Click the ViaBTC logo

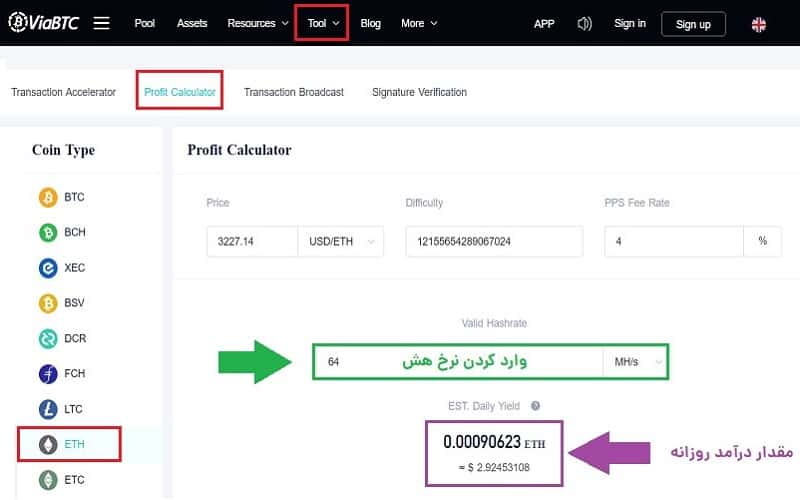pyautogui.click(x=44, y=22)
